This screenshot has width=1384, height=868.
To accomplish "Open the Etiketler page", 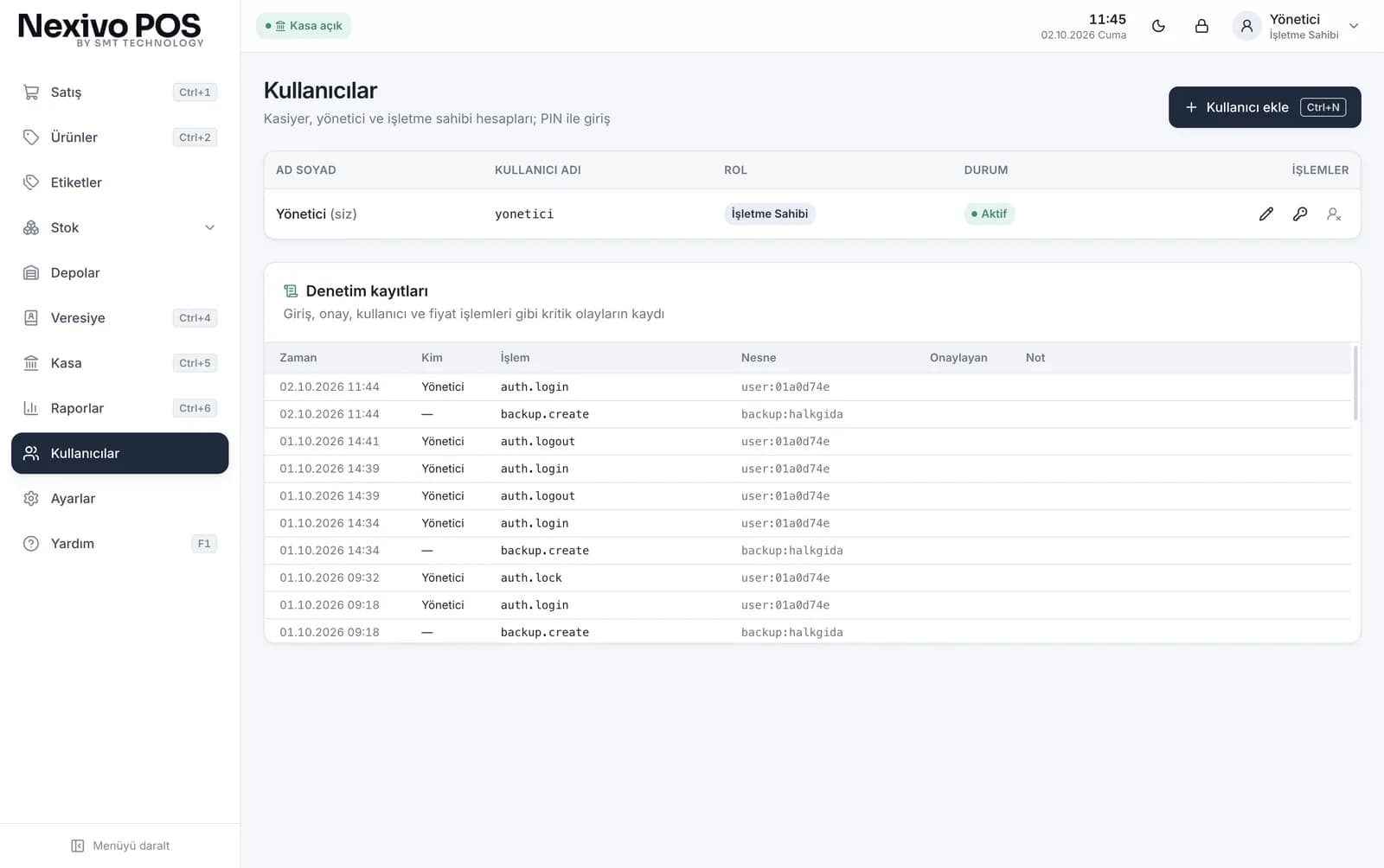I will 119,182.
